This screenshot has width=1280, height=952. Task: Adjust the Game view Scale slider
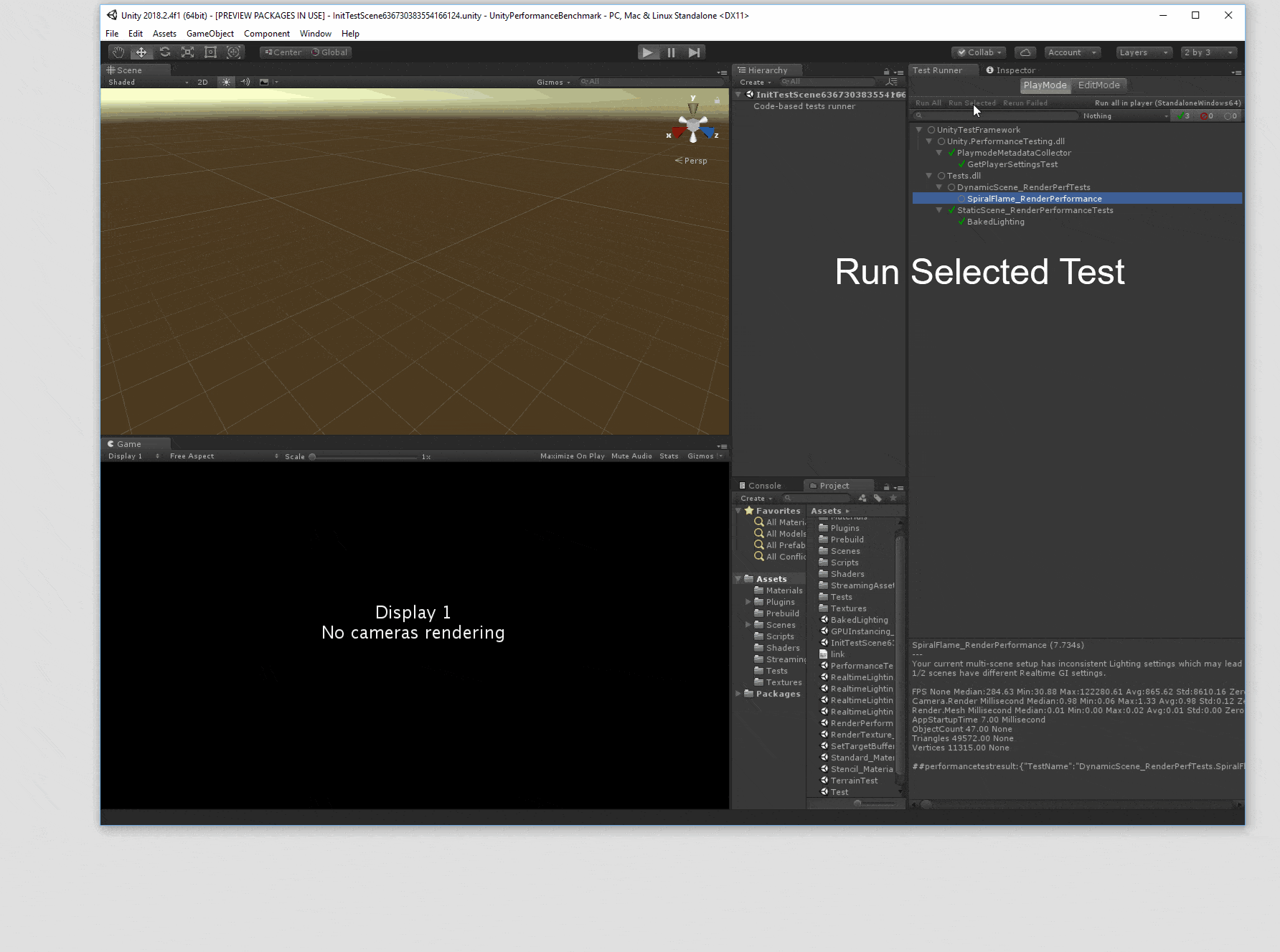click(x=313, y=457)
